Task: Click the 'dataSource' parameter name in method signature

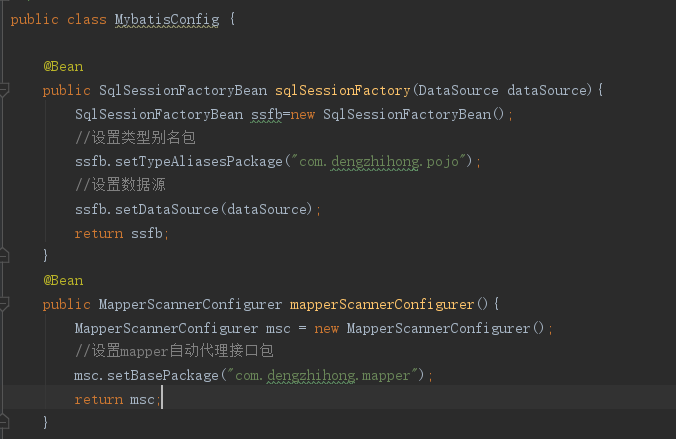Action: (547, 91)
